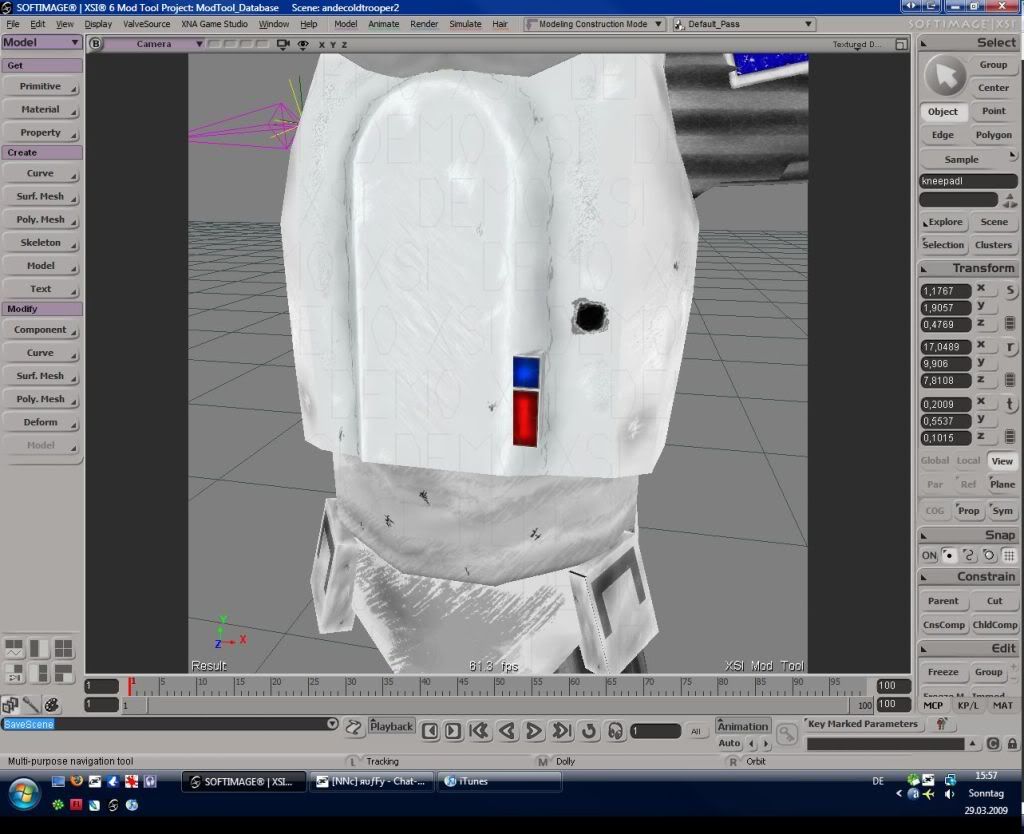Click the Poly. Mesh button under Create

(x=41, y=219)
